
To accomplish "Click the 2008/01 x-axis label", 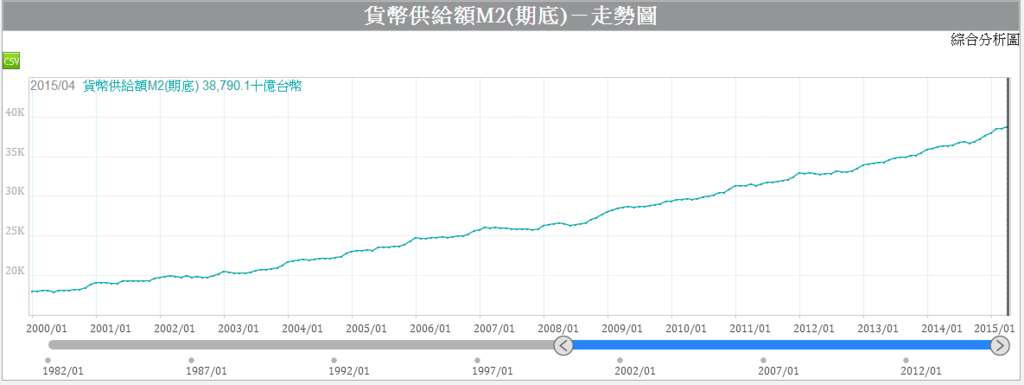I will [558, 328].
